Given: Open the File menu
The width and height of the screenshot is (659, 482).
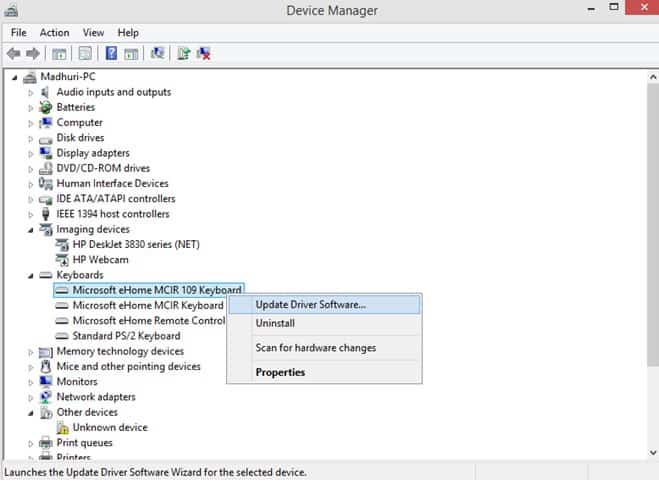Looking at the screenshot, I should point(18,33).
